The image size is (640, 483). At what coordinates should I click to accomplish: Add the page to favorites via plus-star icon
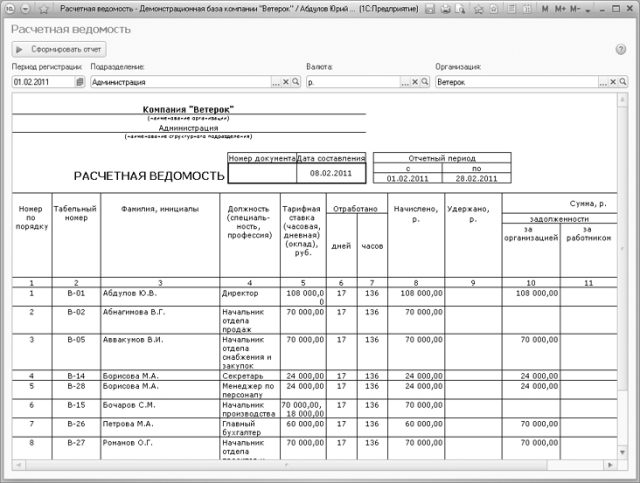coord(478,9)
